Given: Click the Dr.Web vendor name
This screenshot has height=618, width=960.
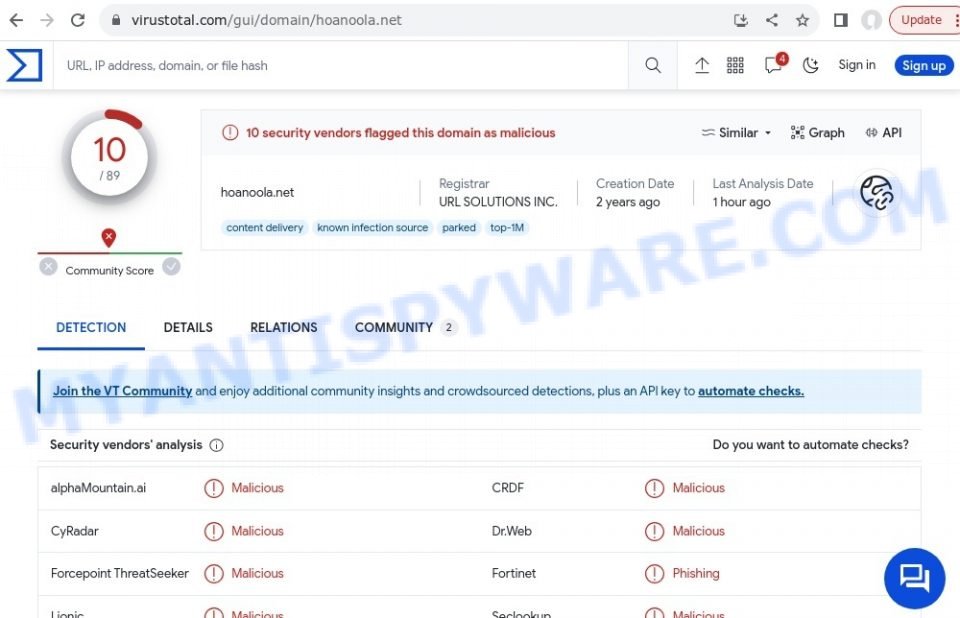Looking at the screenshot, I should [511, 531].
